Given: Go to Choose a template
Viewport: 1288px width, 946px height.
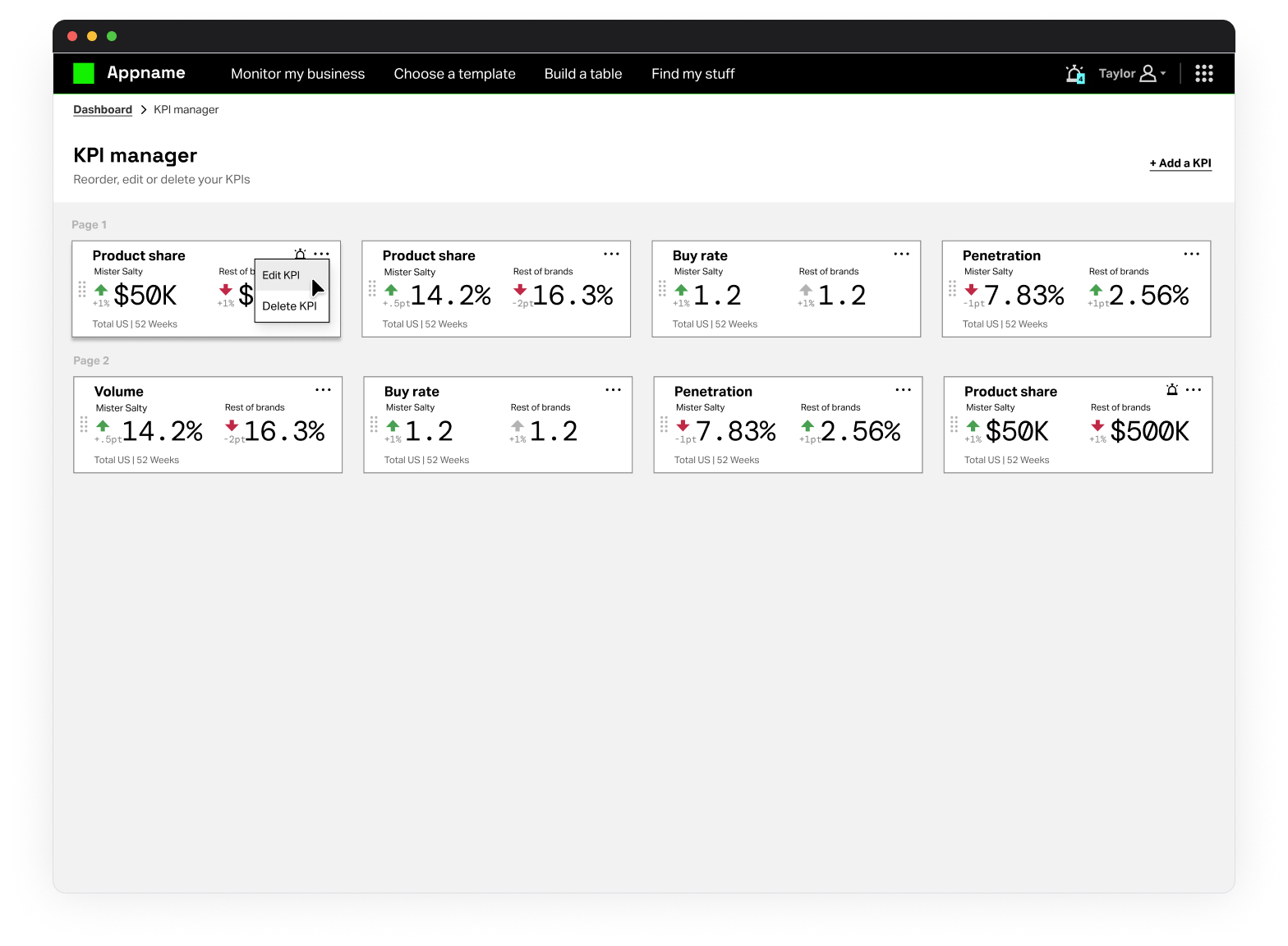Looking at the screenshot, I should click(454, 74).
